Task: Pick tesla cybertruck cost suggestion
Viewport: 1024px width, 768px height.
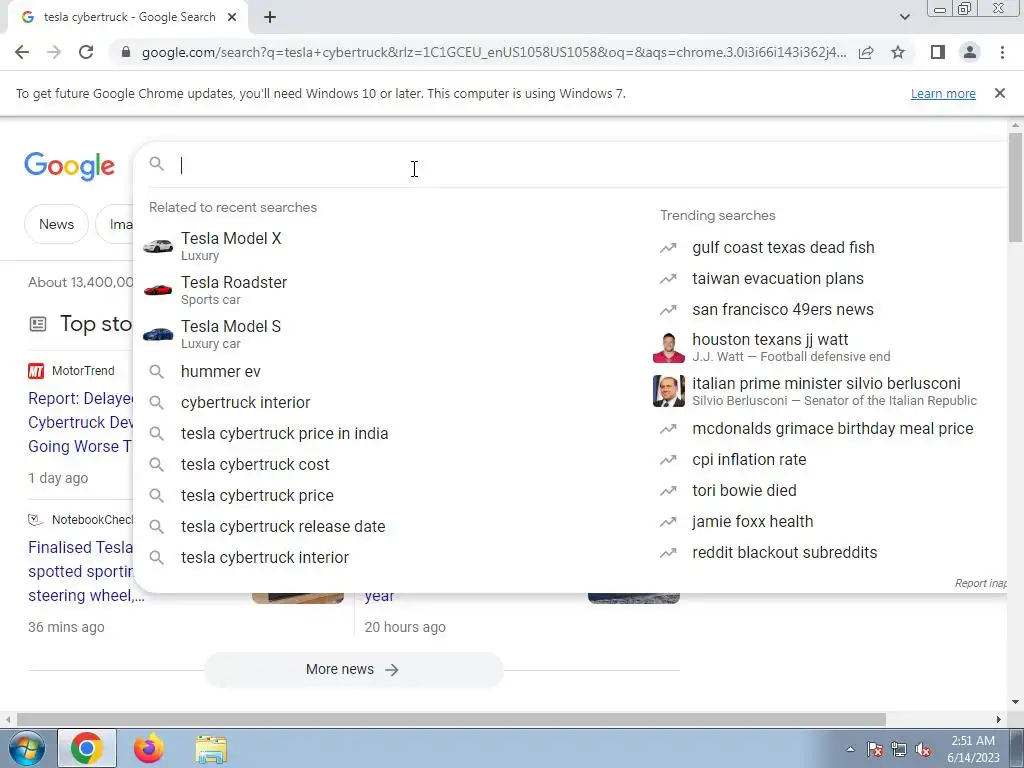Action: point(385,464)
